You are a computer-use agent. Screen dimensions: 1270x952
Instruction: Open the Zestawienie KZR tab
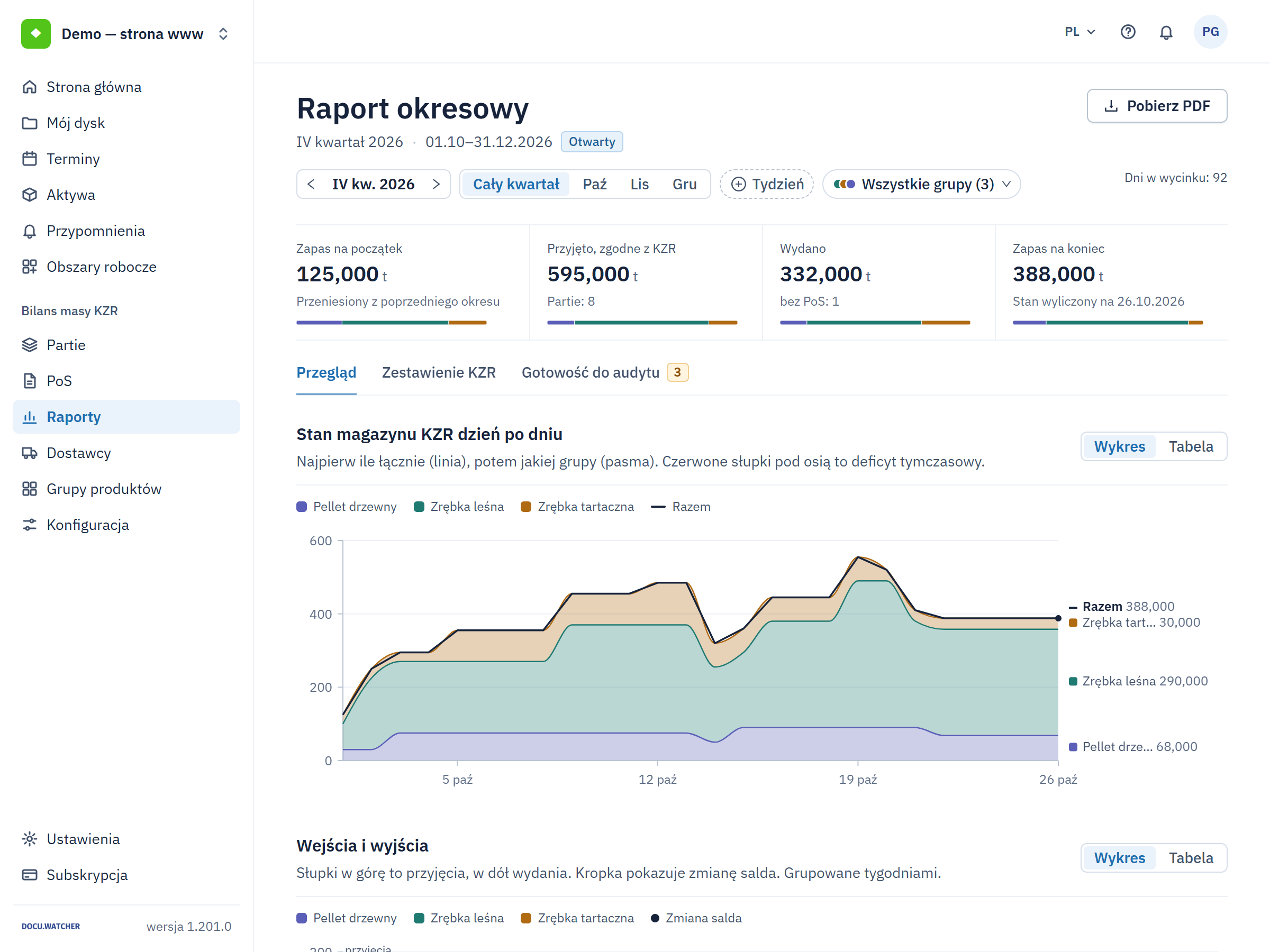point(439,372)
